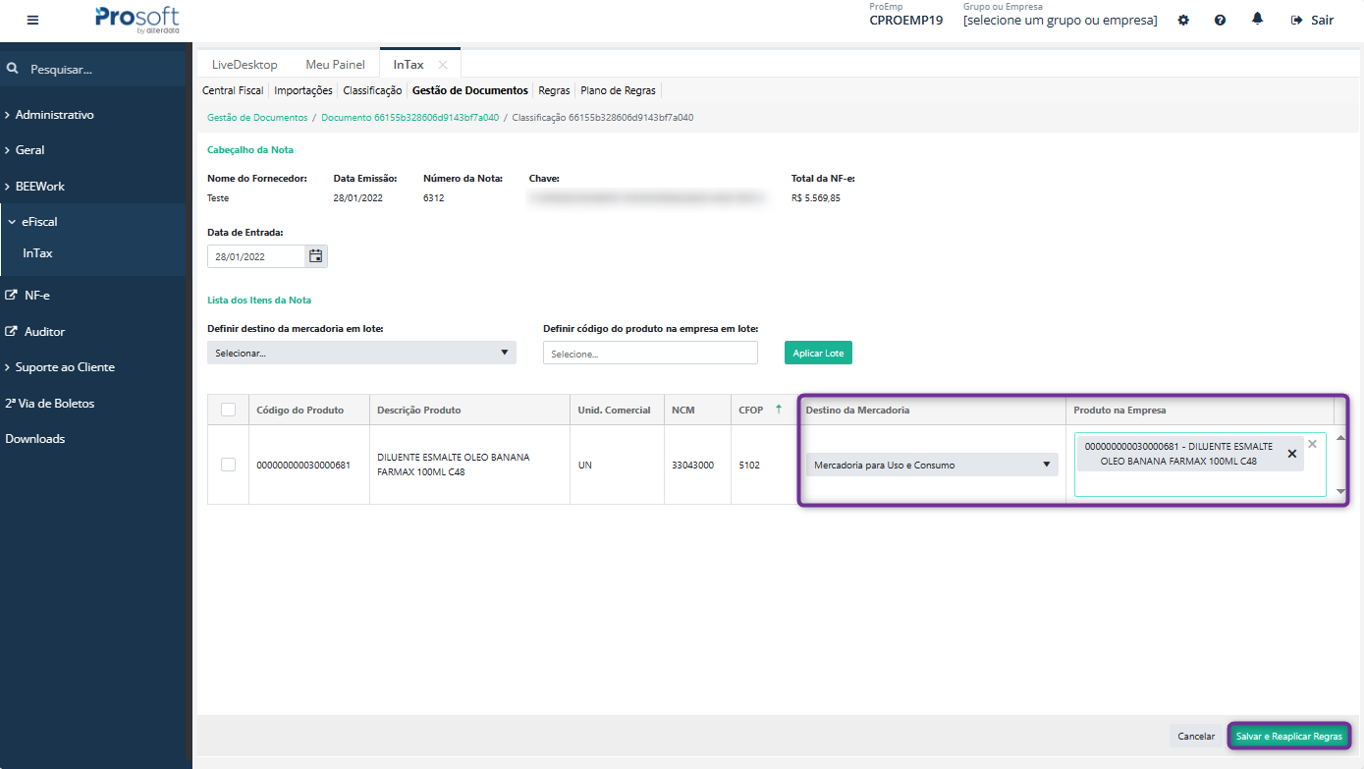
Task: Remove selected product chip with X
Action: pos(1292,454)
